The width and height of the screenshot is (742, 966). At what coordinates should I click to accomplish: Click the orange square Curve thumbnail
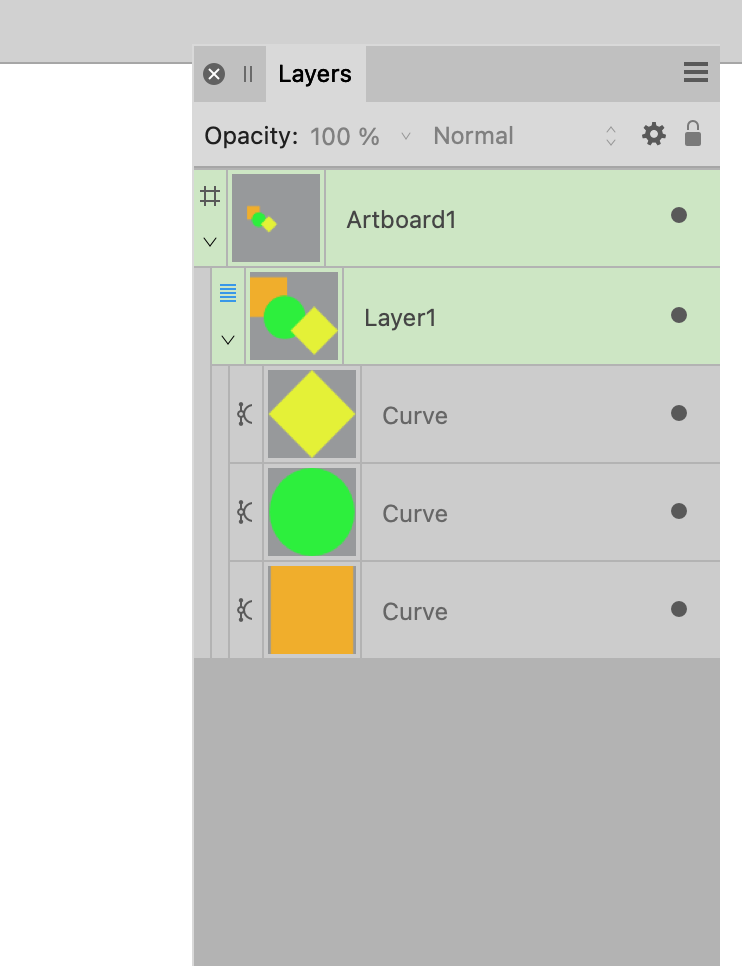pyautogui.click(x=312, y=610)
